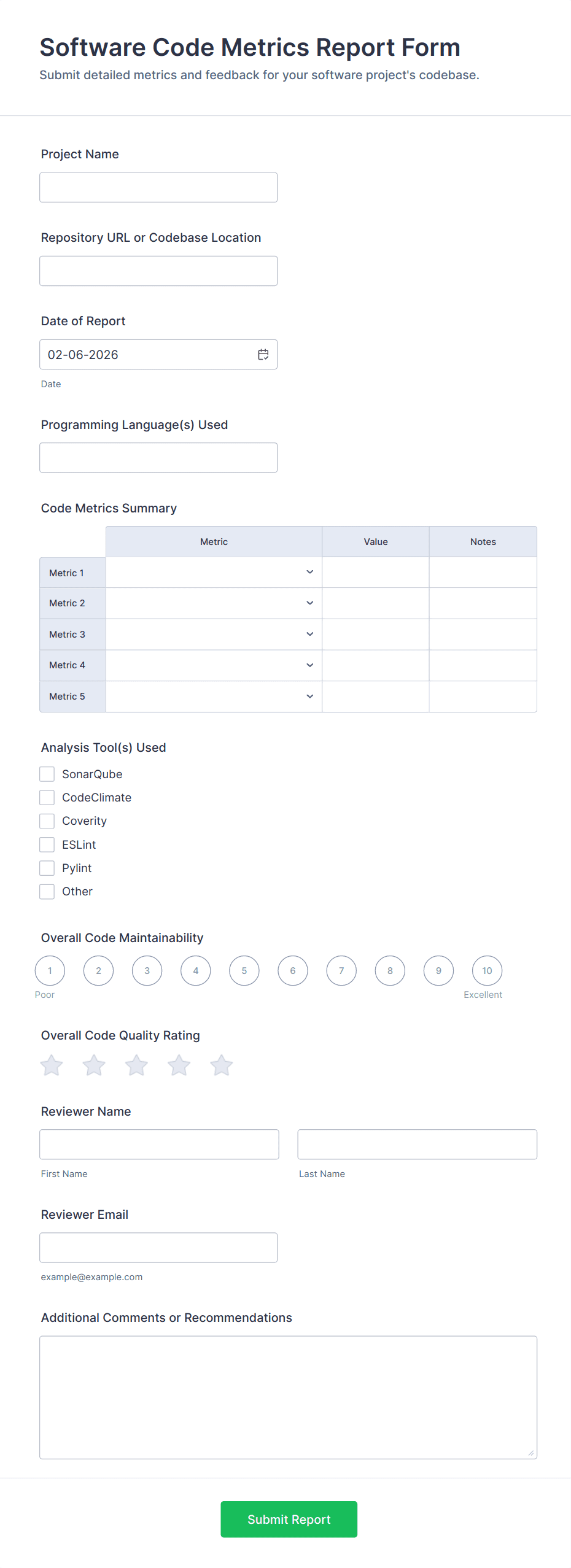The width and height of the screenshot is (571, 1568).
Task: Check the SonarQube checkbox
Action: 47,774
